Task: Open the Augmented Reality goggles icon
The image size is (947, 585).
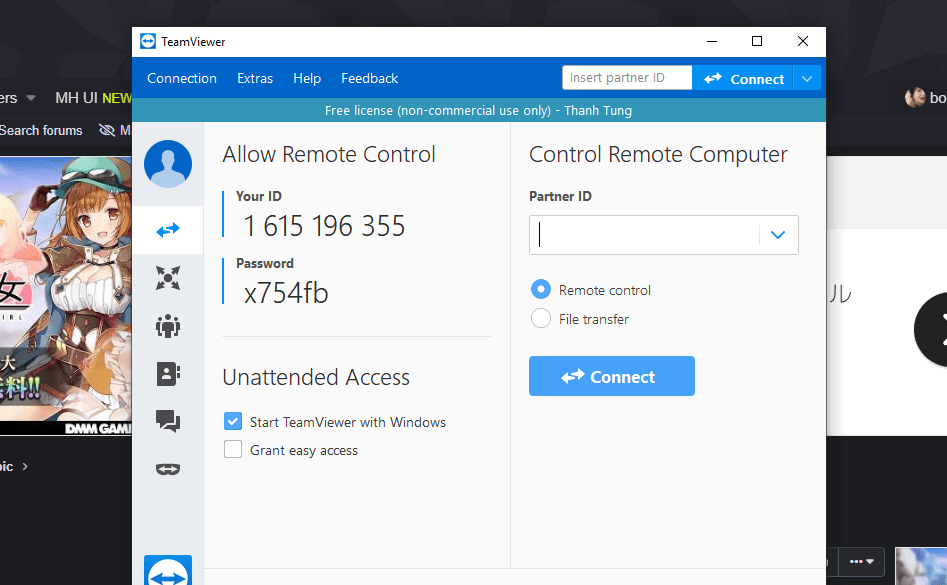Action: (x=168, y=469)
